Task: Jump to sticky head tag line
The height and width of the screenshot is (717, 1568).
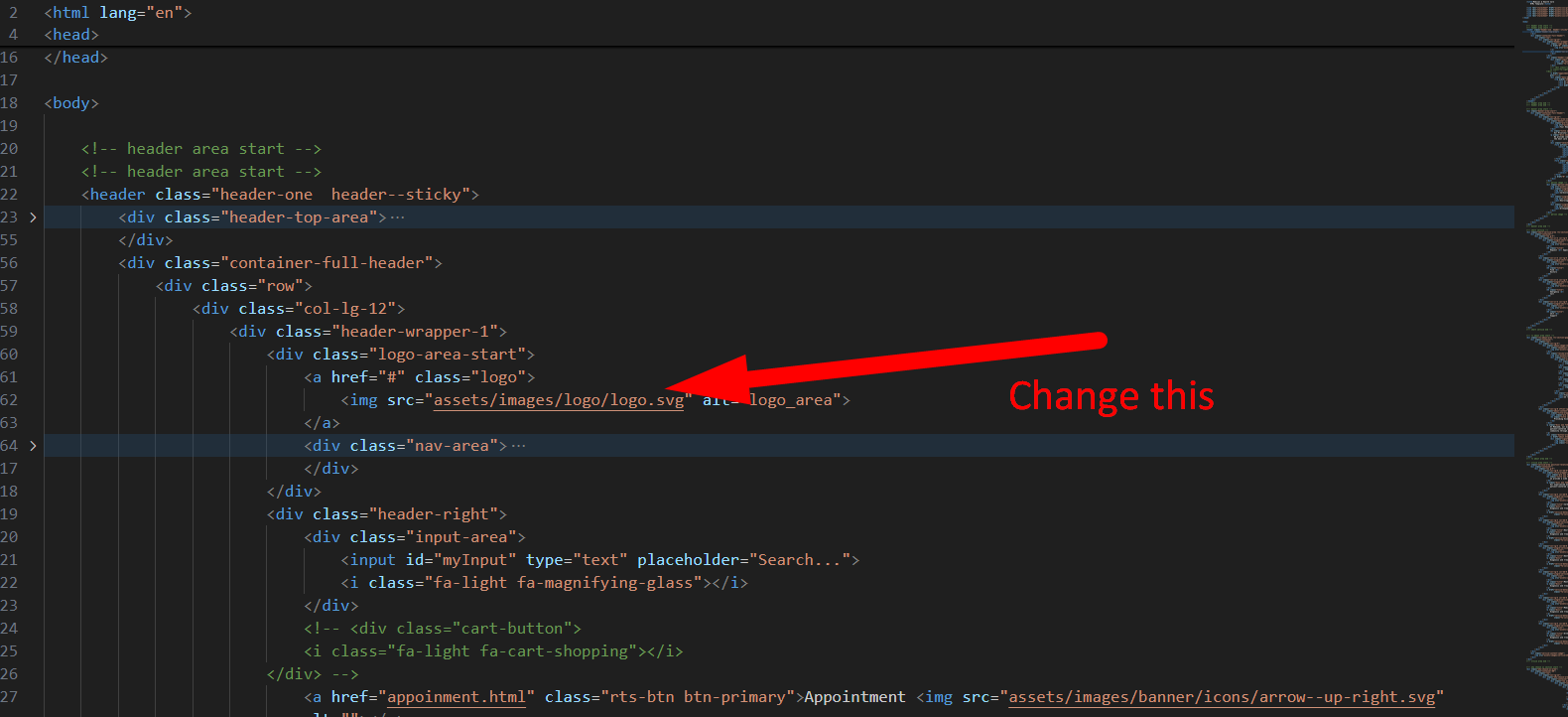Action: click(x=70, y=35)
